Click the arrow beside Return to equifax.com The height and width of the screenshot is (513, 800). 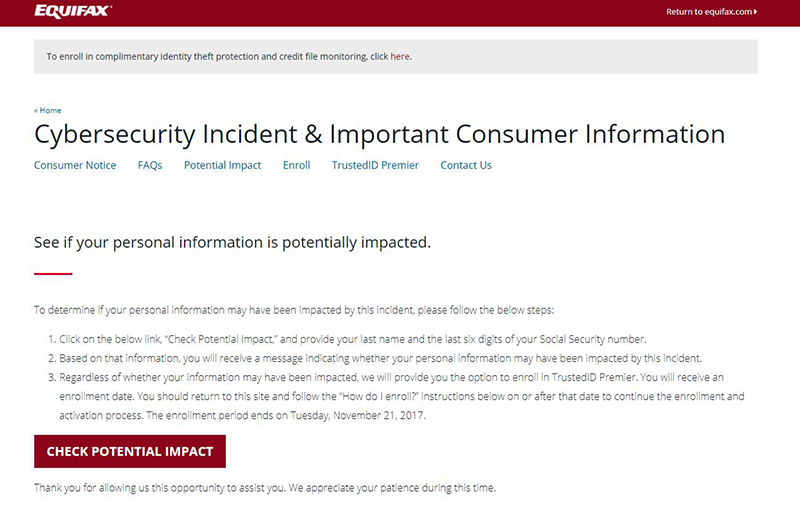tap(756, 12)
